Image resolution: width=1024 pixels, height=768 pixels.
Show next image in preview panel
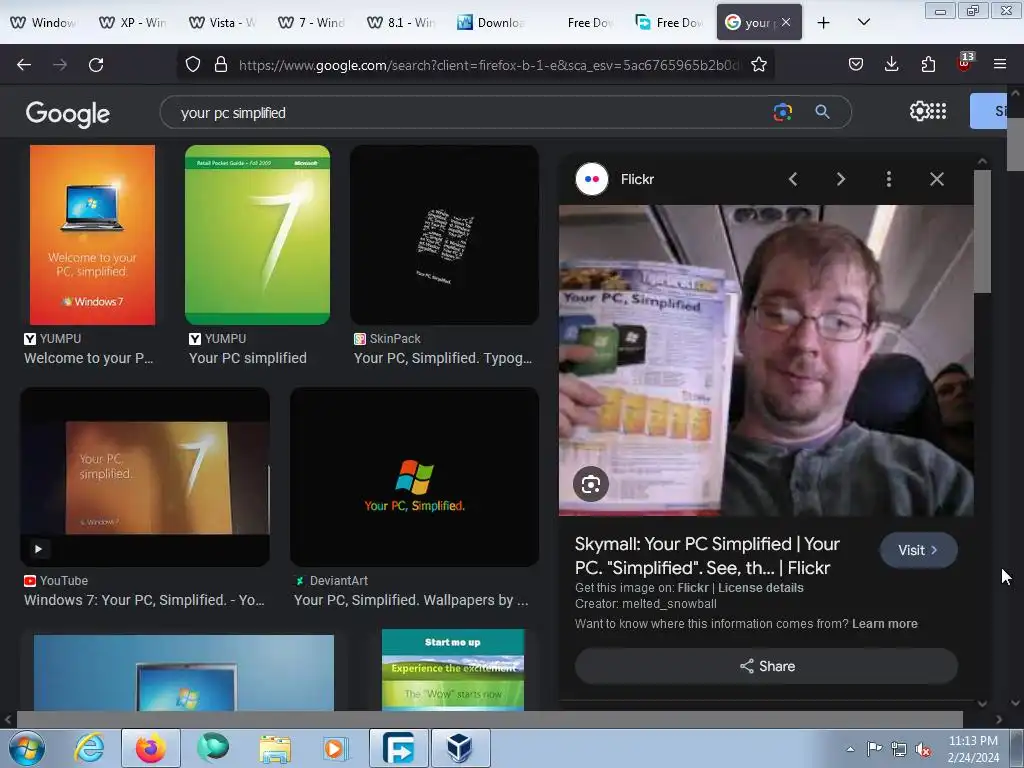pyautogui.click(x=840, y=179)
